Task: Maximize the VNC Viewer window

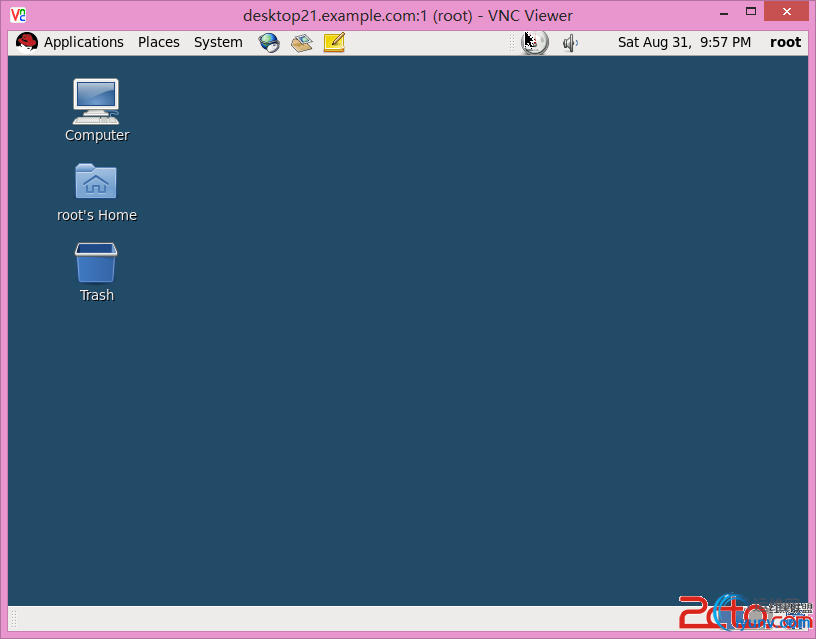Action: click(749, 11)
